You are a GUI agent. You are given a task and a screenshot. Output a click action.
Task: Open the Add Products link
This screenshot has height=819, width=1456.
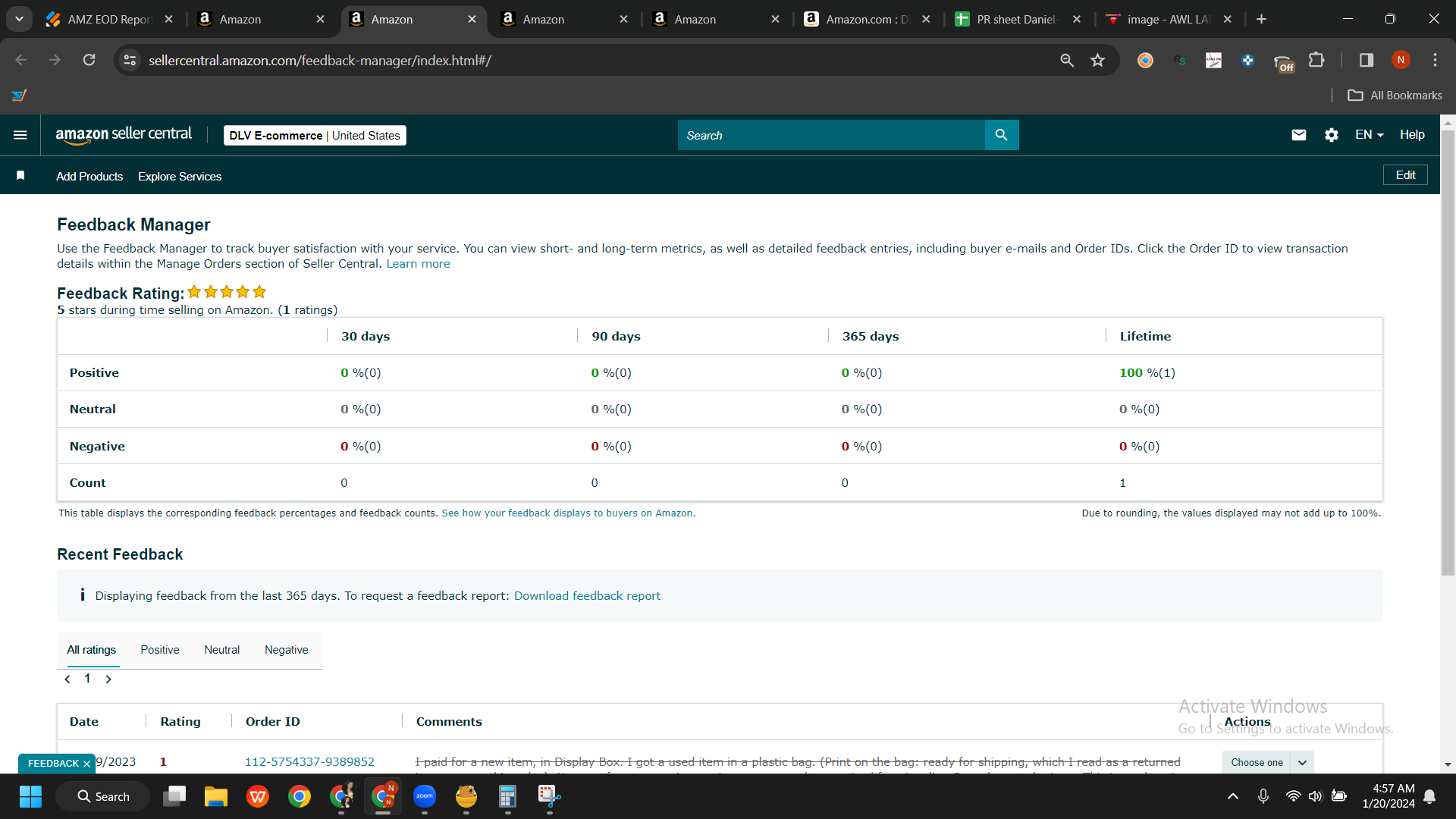click(89, 177)
